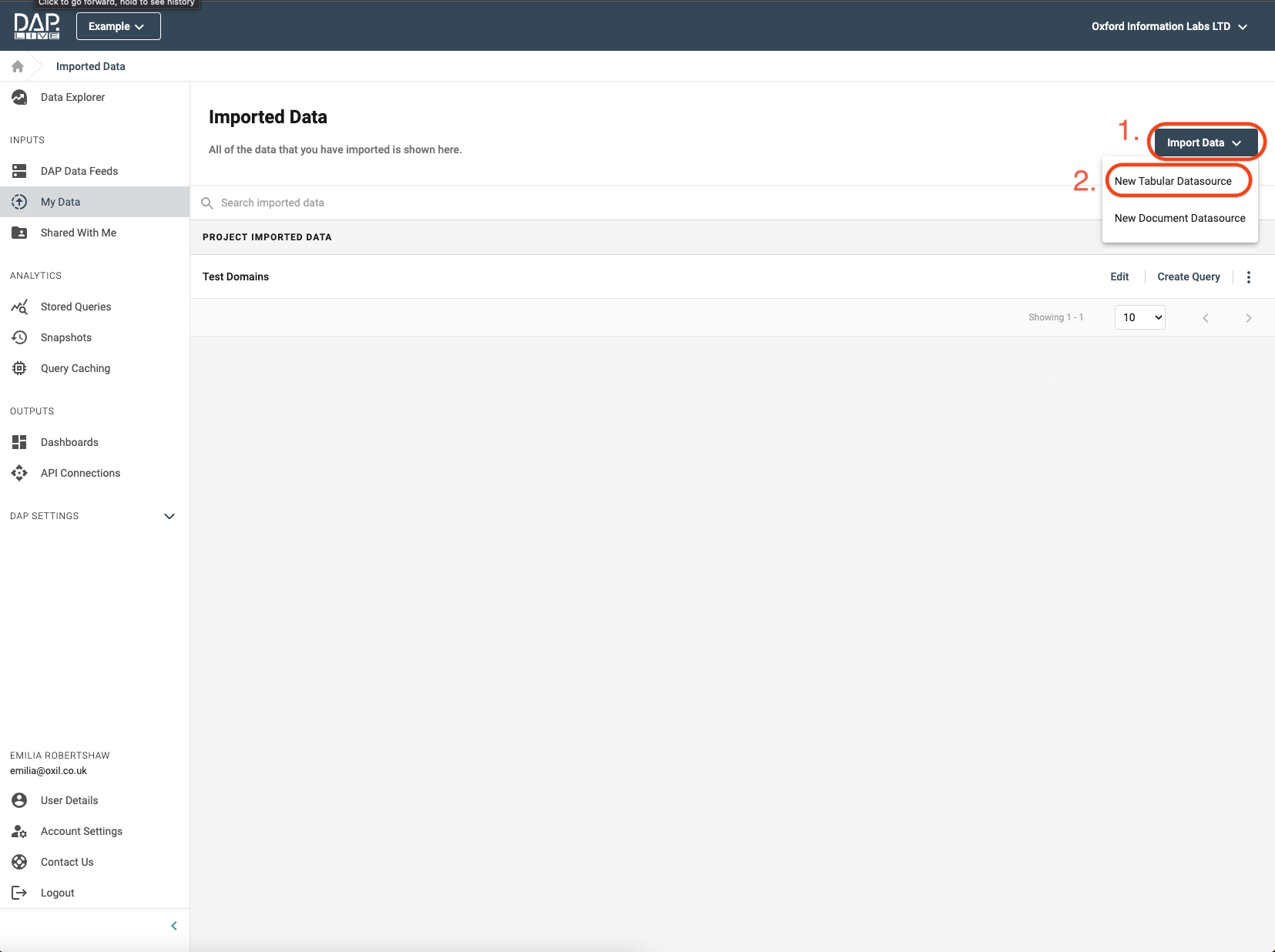Click the Query Caching chip icon

19,368
